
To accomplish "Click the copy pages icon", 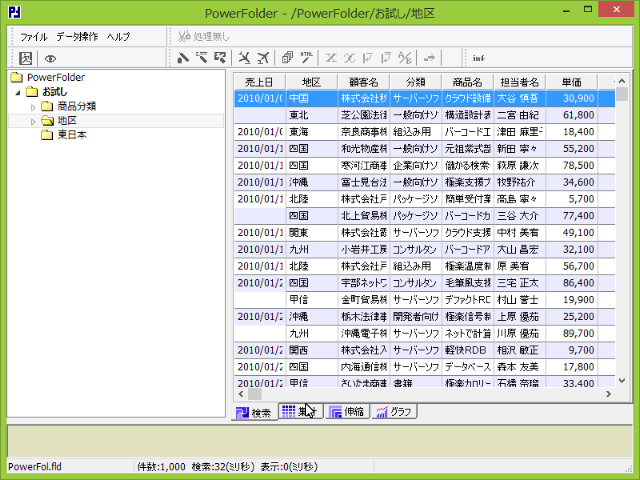I will (287, 58).
